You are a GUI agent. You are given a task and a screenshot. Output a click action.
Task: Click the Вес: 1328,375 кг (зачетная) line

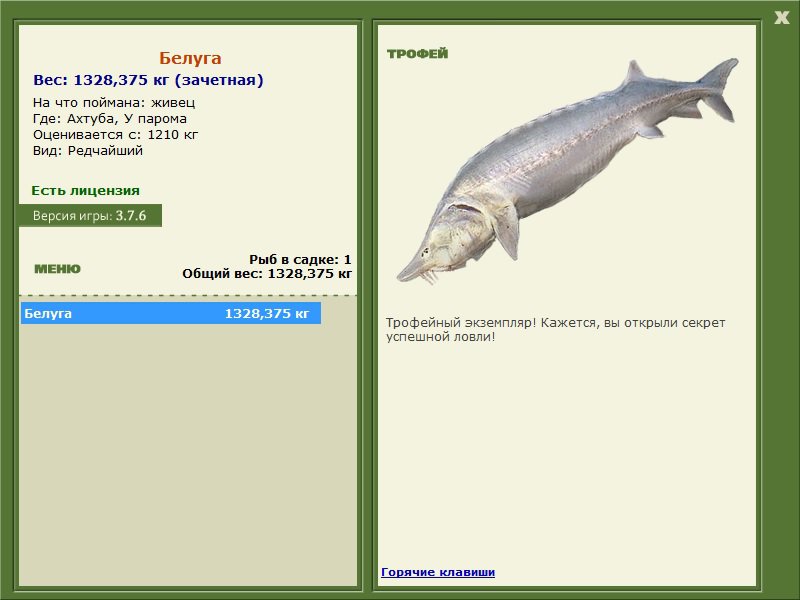[148, 80]
